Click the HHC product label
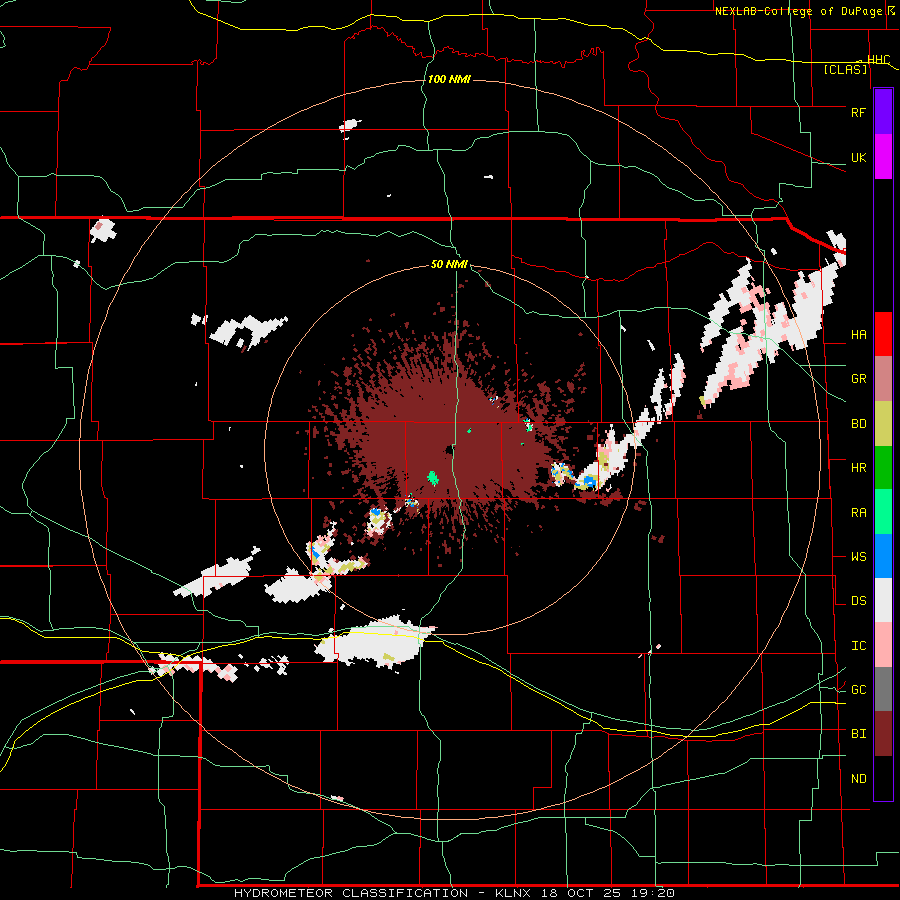Viewport: 900px width, 900px height. click(x=879, y=60)
